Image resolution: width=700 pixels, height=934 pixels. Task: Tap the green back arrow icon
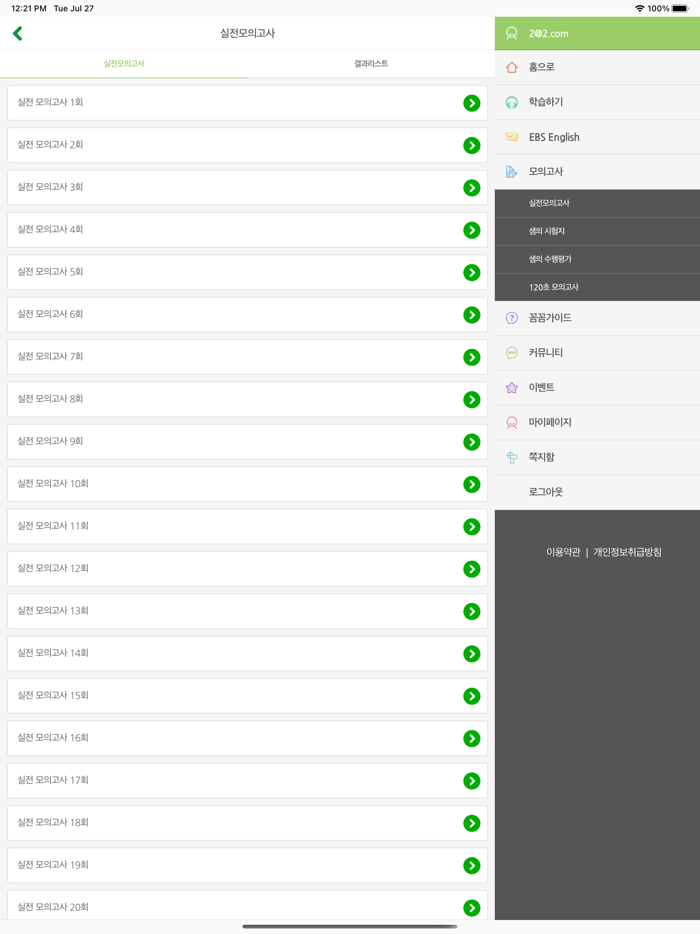pos(18,33)
